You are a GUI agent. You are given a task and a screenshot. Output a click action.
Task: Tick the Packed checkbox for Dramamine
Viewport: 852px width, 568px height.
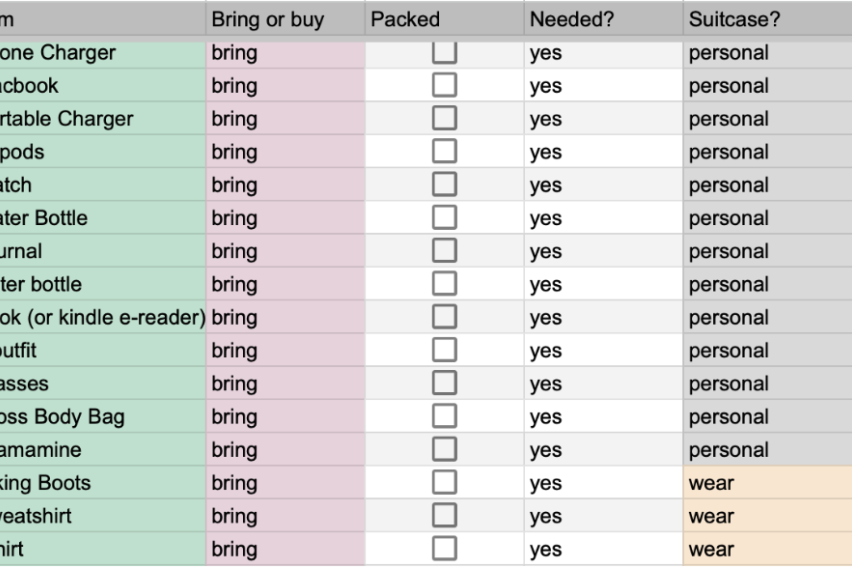click(444, 450)
